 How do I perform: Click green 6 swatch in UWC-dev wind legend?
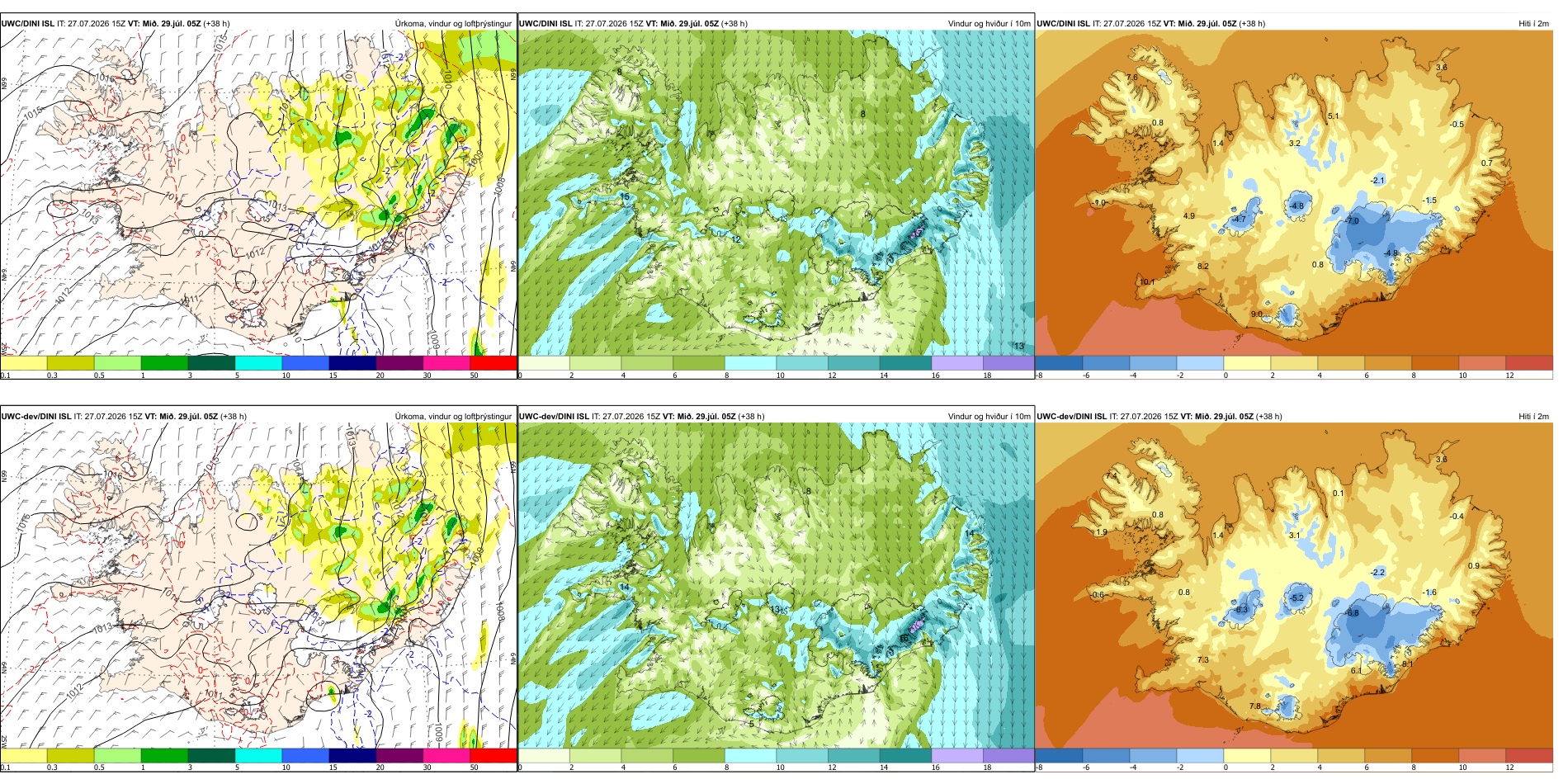tap(699, 755)
